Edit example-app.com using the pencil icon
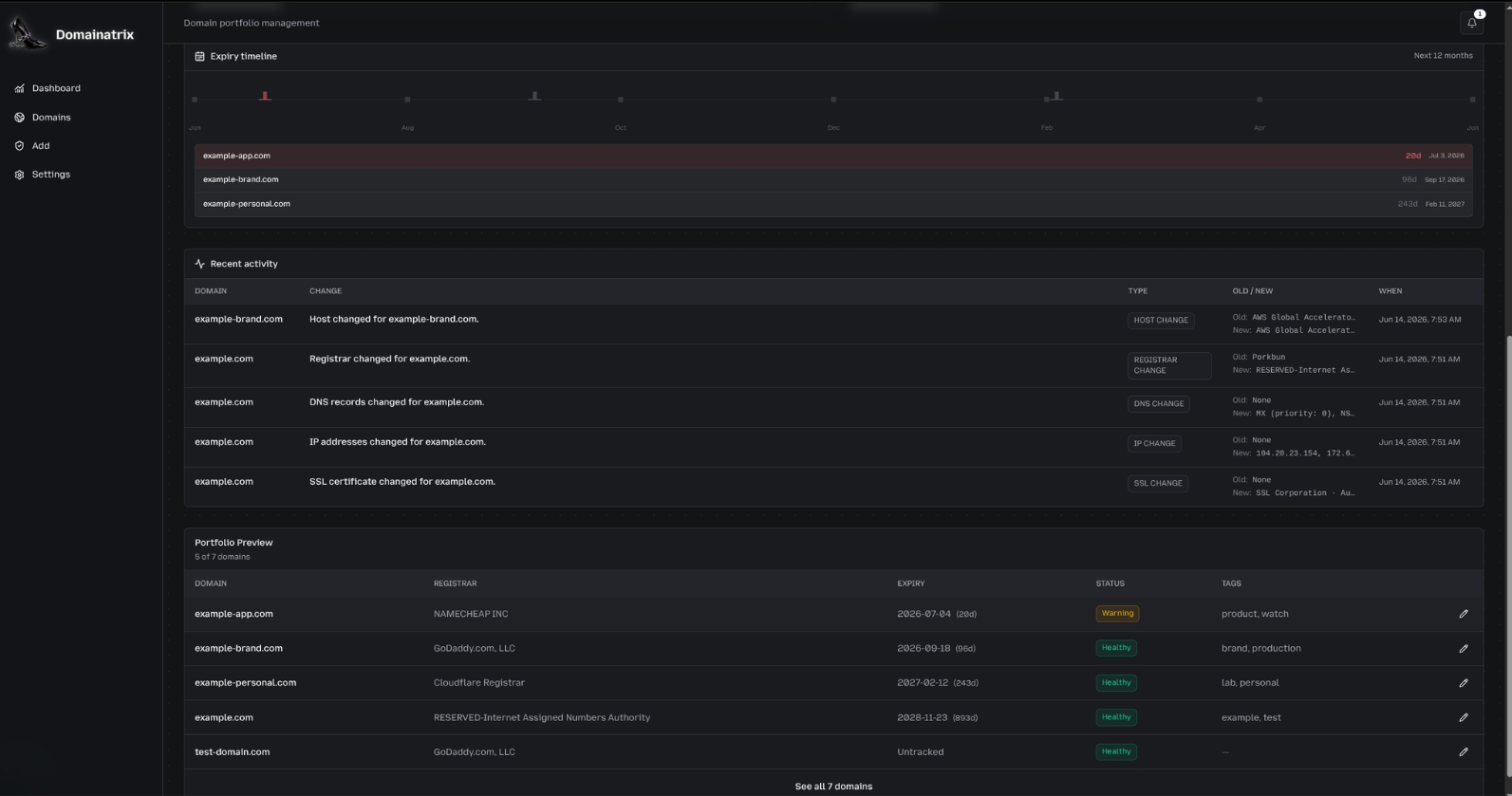This screenshot has width=1512, height=796. point(1464,614)
